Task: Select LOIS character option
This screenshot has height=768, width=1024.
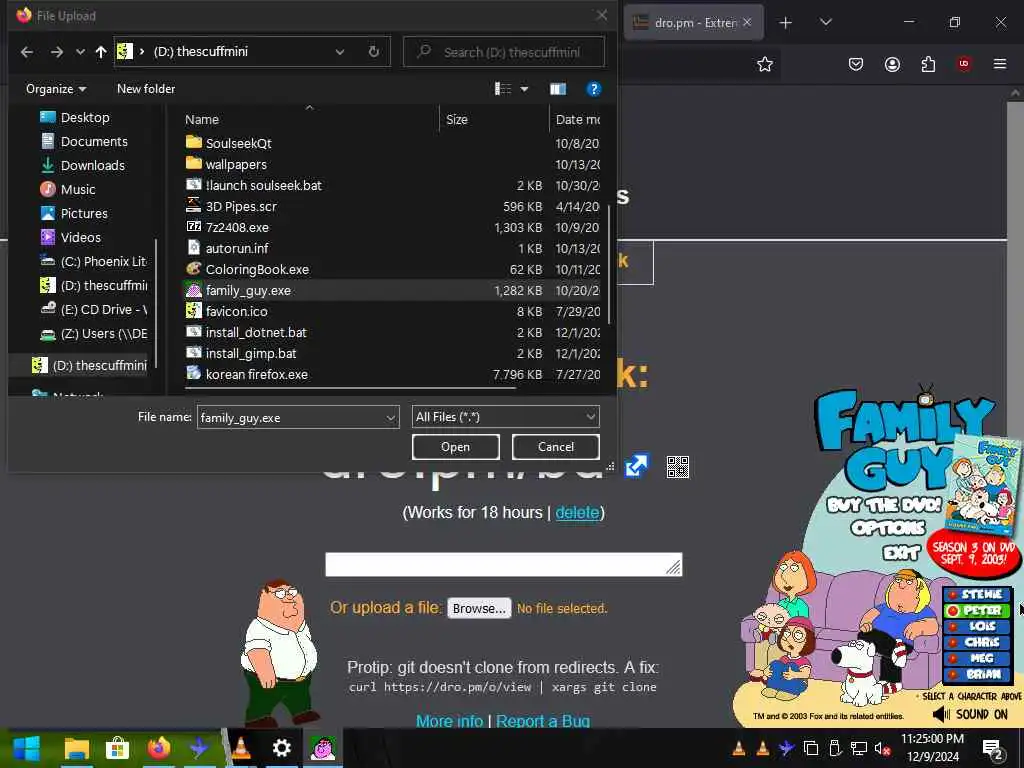Action: 976,626
